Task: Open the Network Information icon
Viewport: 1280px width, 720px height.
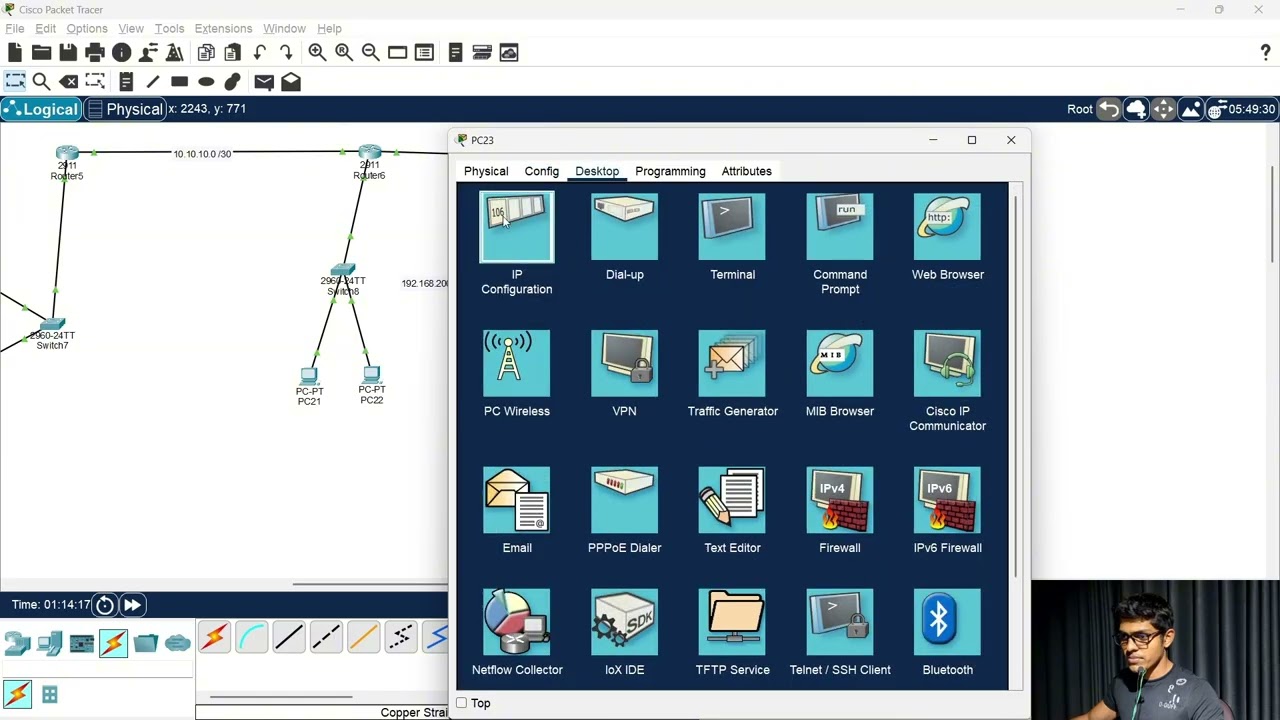Action: tap(122, 52)
